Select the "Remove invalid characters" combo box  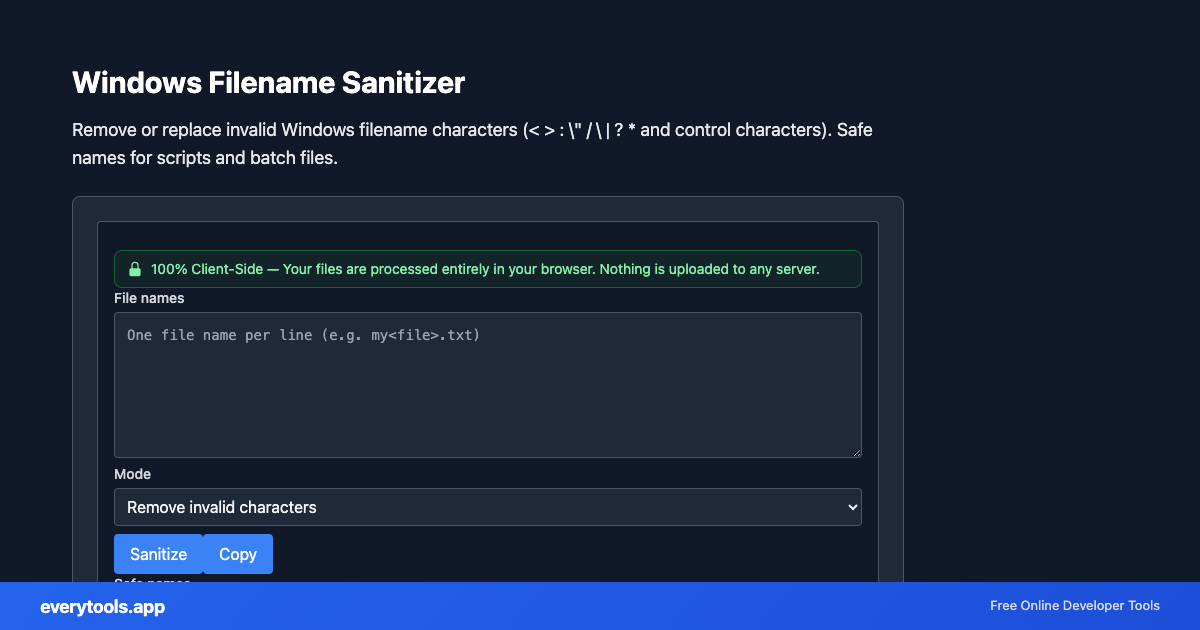coord(488,507)
